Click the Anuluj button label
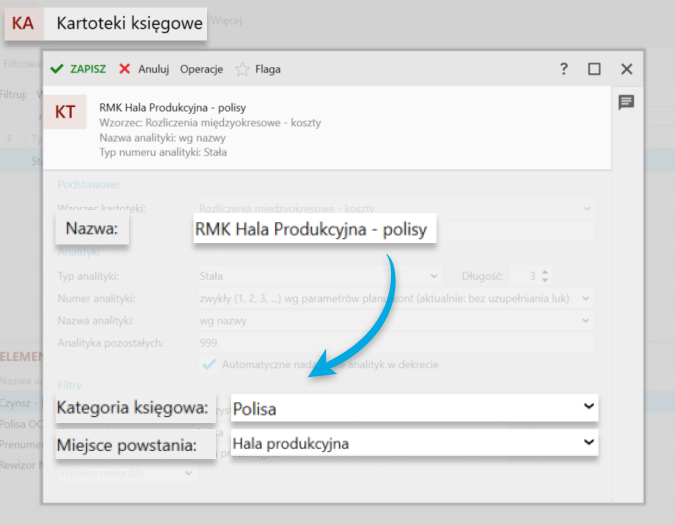 click(x=154, y=70)
